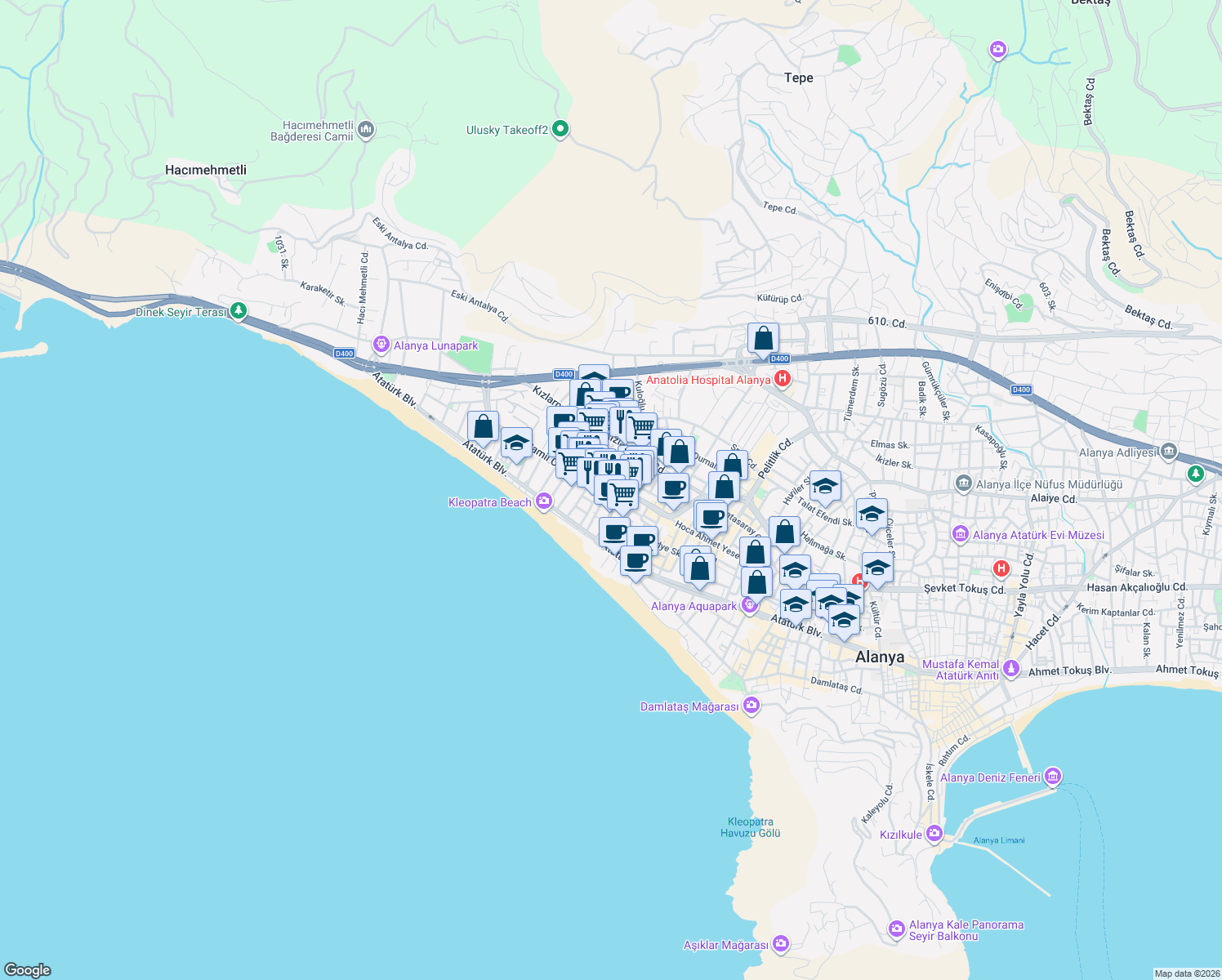Click the Alanya city name label
This screenshot has width=1222, height=980.
tap(880, 657)
